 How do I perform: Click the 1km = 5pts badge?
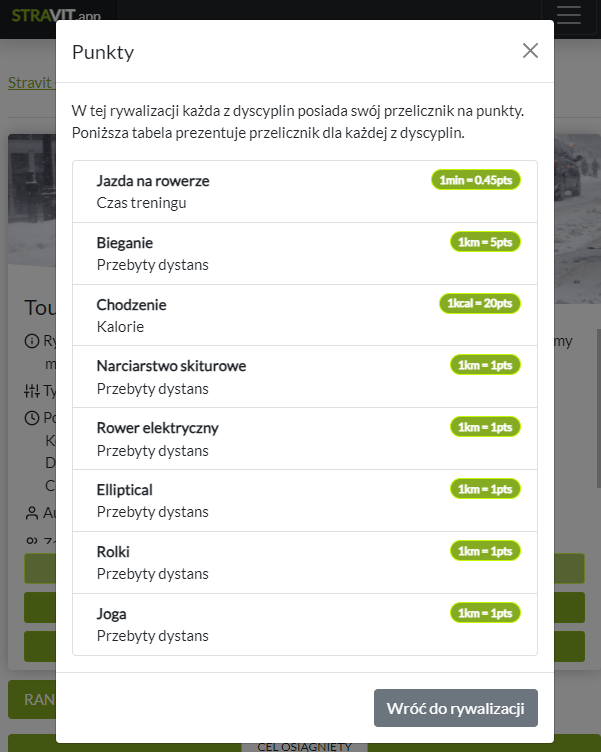(485, 242)
